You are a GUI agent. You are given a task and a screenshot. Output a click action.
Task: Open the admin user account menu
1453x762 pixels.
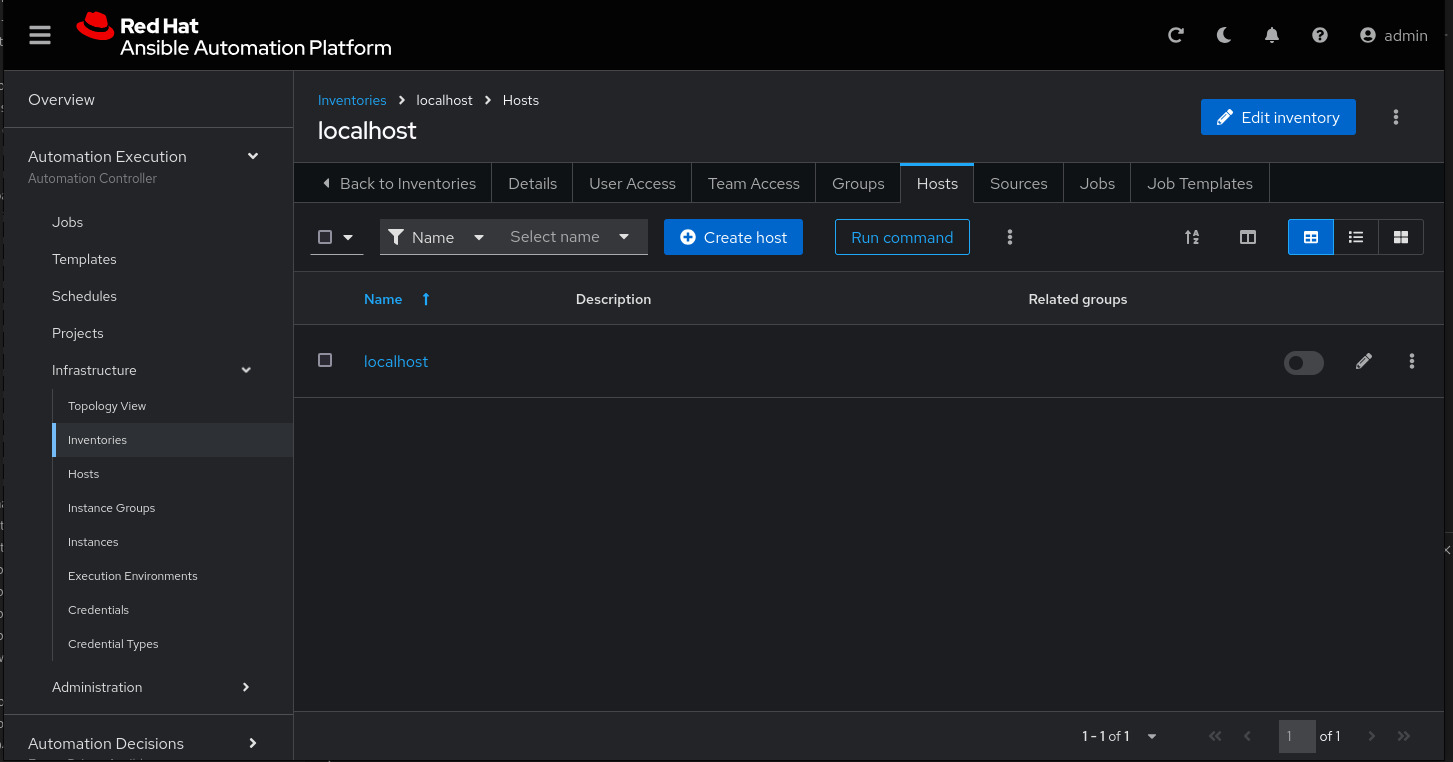tap(1394, 35)
